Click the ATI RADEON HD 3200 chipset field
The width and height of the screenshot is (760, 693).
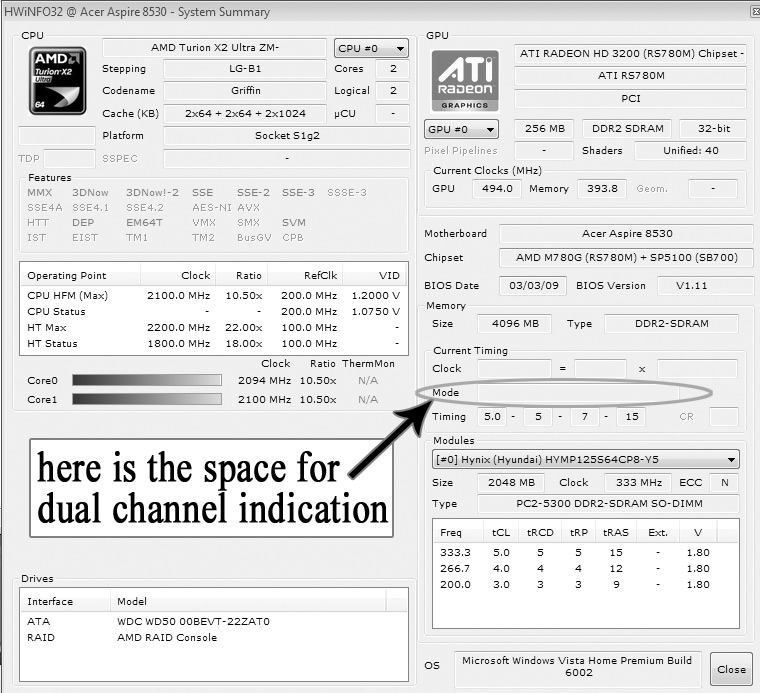coord(630,53)
